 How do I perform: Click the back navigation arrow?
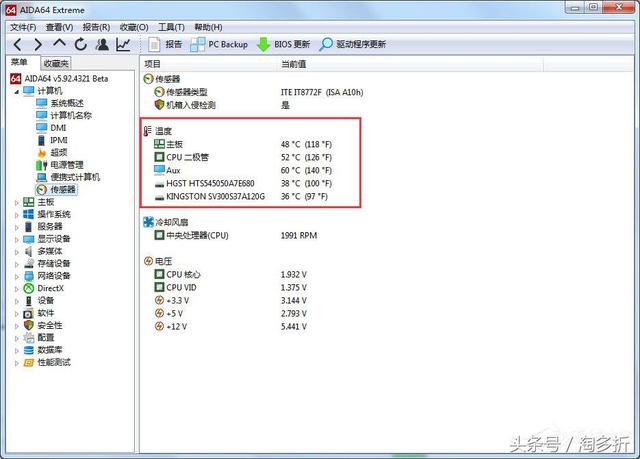point(17,45)
